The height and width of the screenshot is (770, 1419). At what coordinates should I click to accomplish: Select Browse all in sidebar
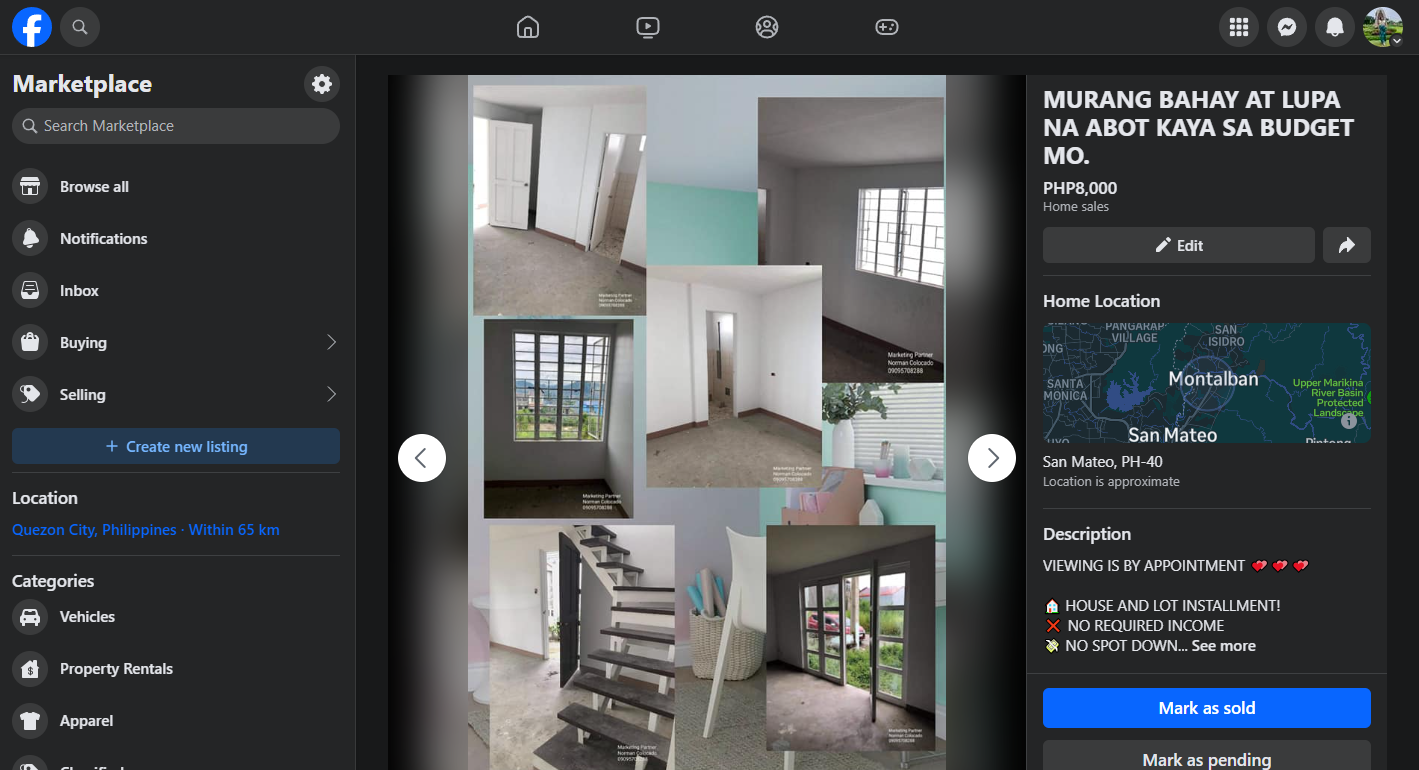pos(176,187)
